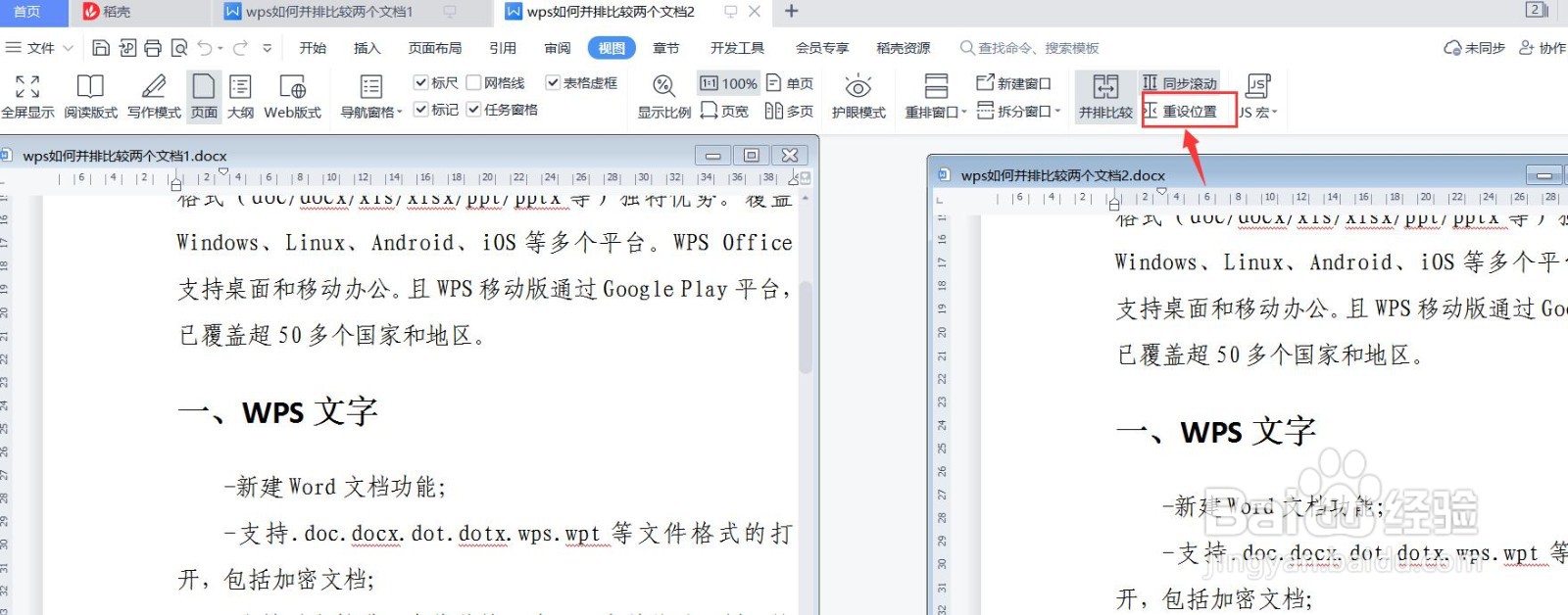Open Print Preview from quick access toolbar
Viewport: 1568px width, 615px height.
178,47
